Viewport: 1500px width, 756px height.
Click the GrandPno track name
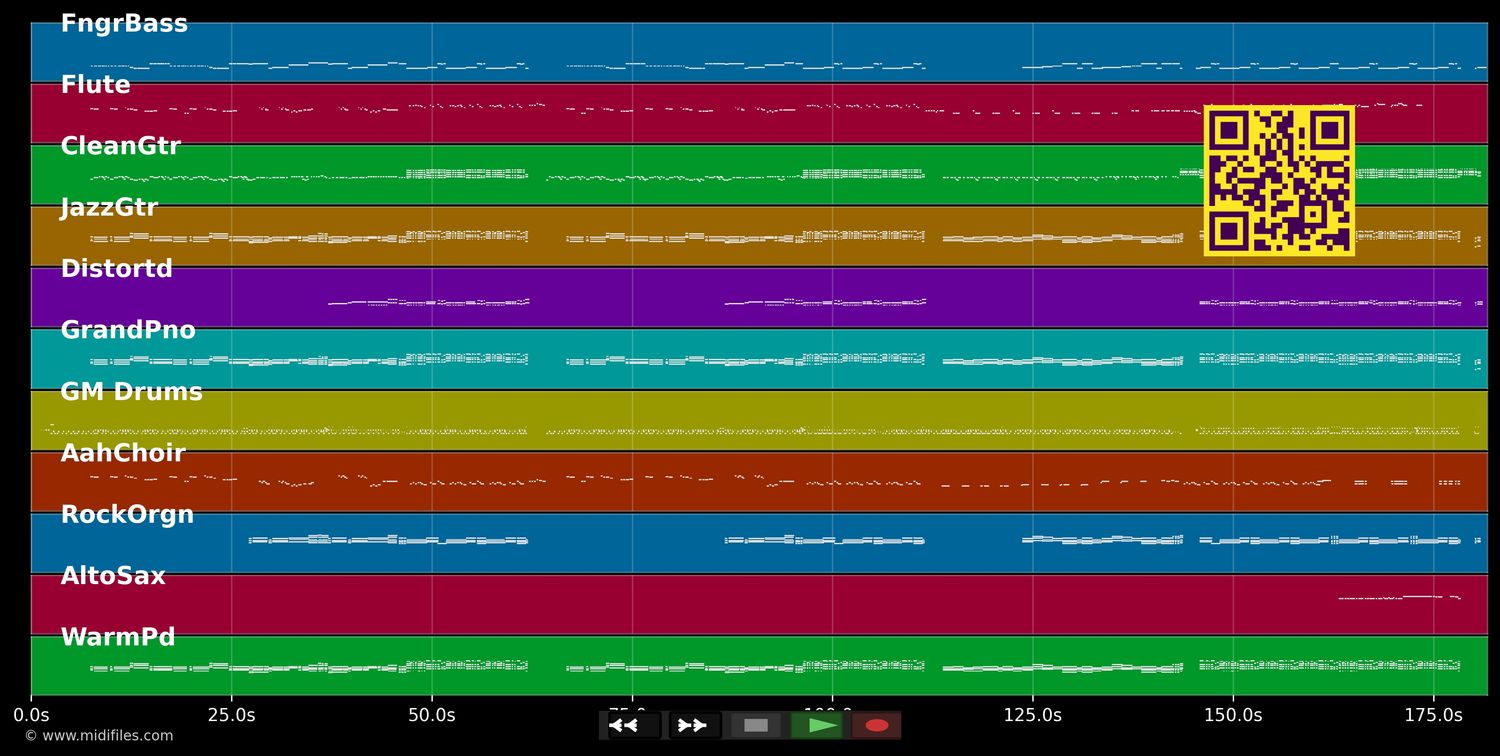tap(128, 329)
